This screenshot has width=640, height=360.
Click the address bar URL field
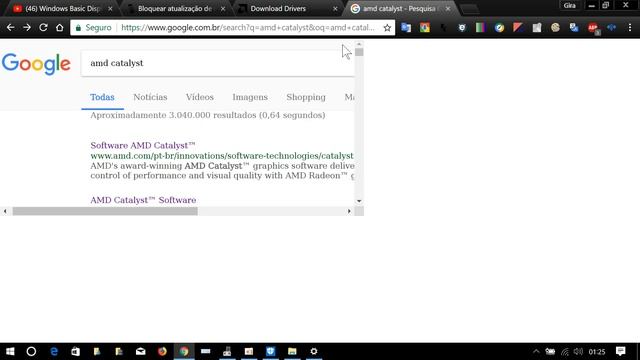coord(248,28)
